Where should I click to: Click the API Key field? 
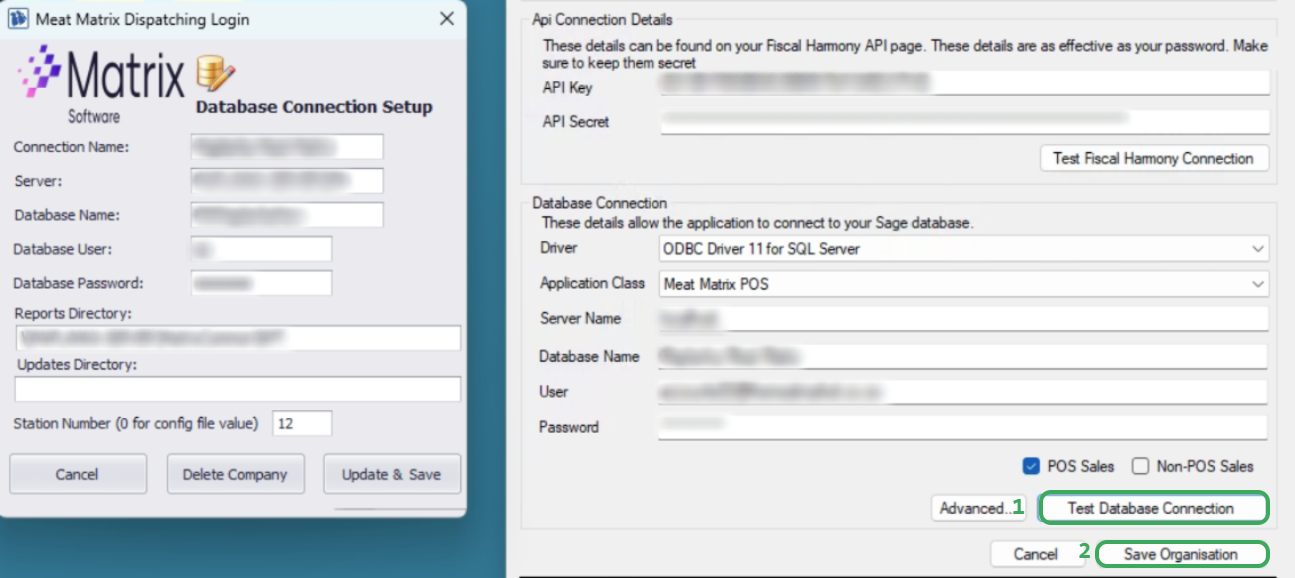pos(964,84)
